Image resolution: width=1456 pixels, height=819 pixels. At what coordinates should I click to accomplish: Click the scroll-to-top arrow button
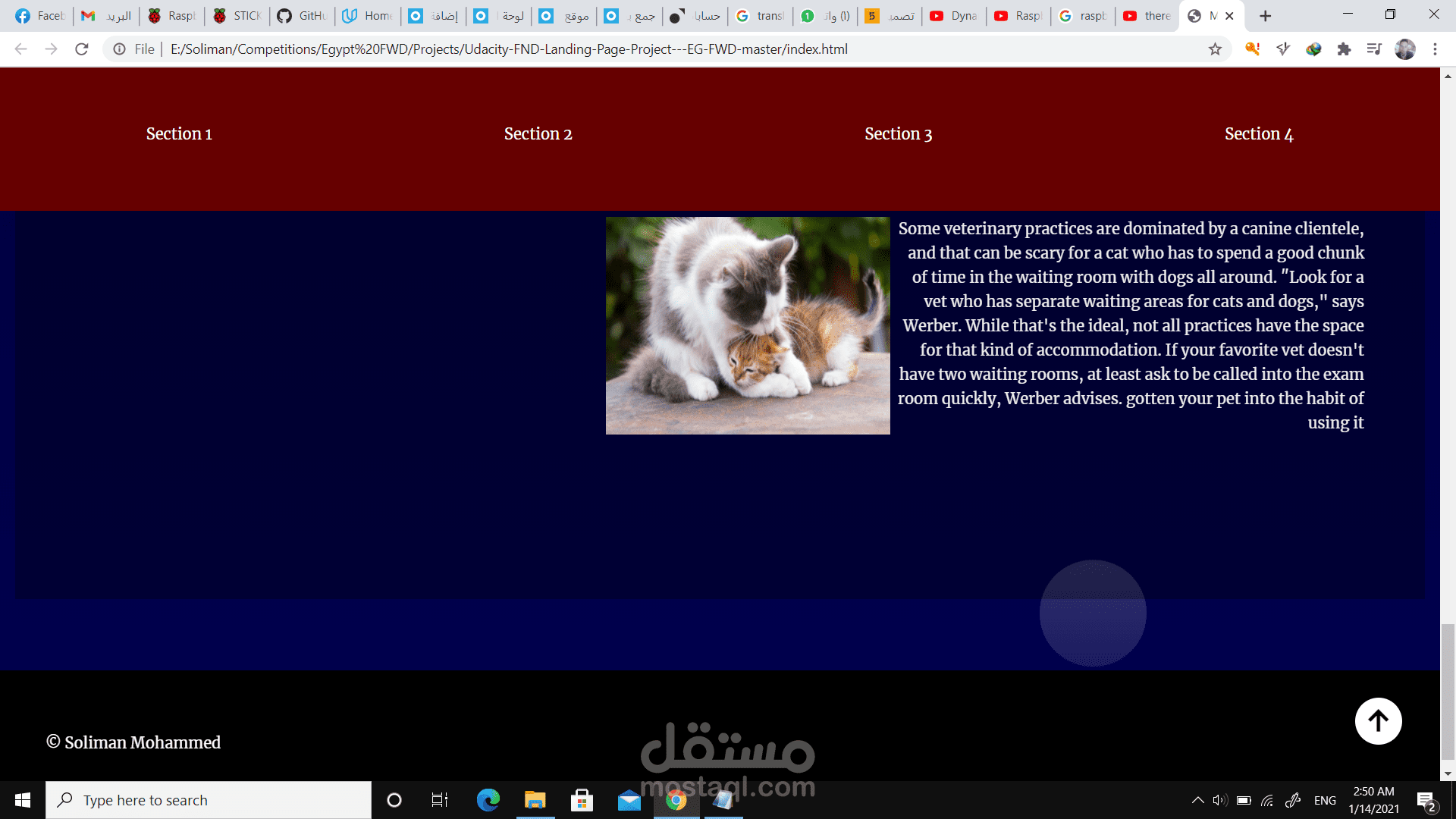coord(1378,720)
